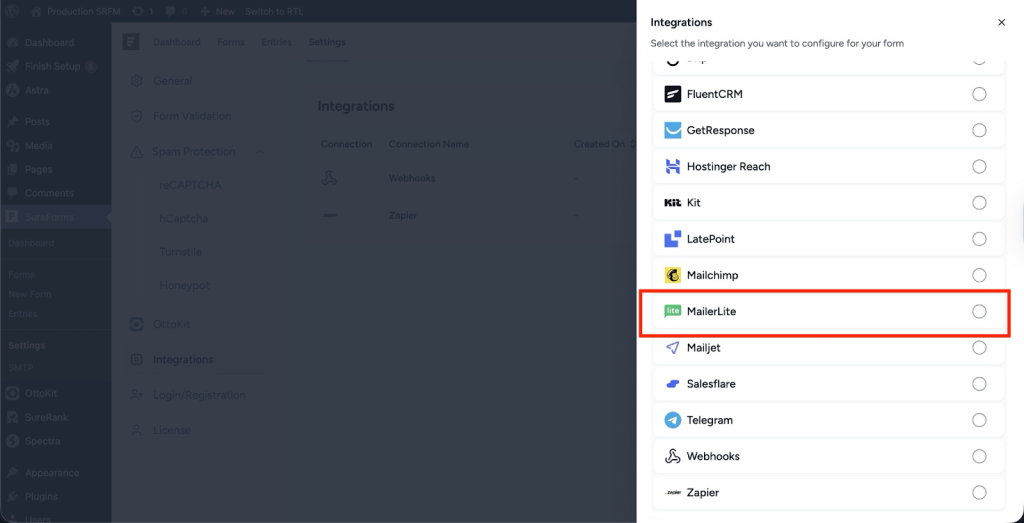Open hCaptcha settings
This screenshot has height=523, width=1024.
(184, 219)
